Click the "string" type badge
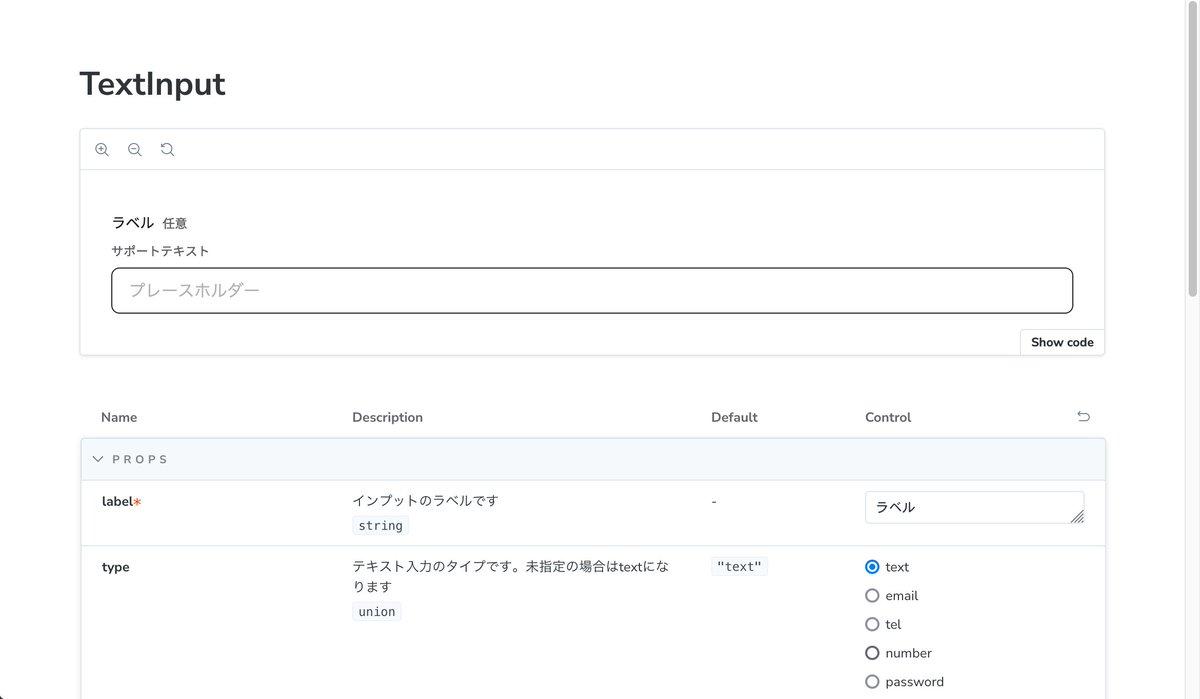 pyautogui.click(x=380, y=524)
